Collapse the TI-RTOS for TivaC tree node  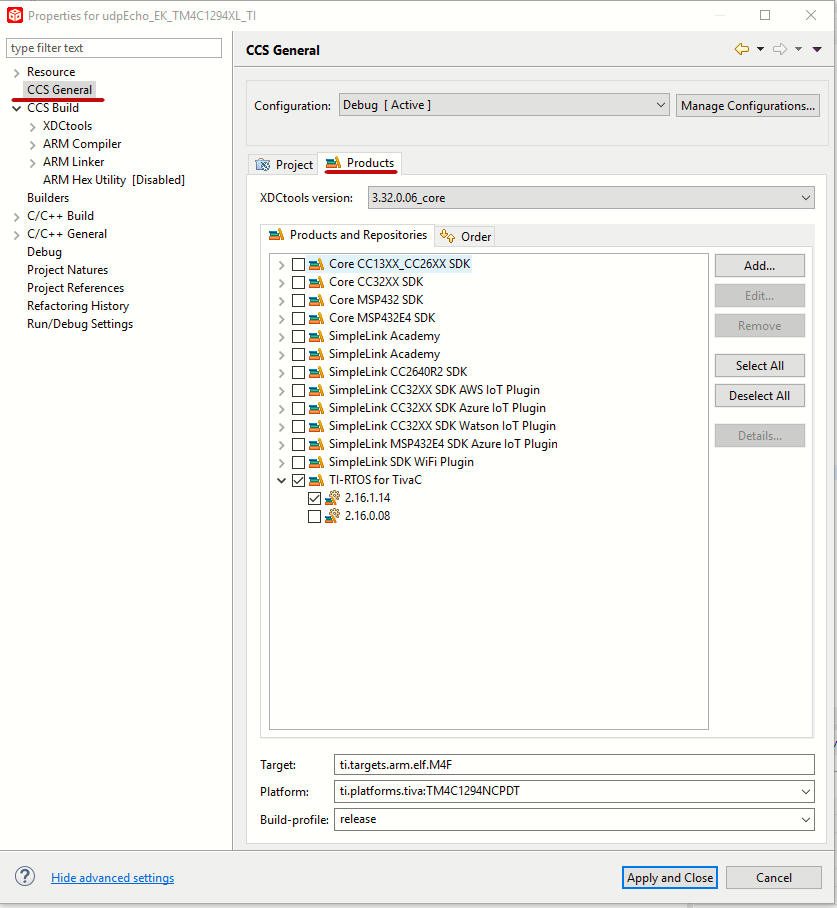(x=282, y=480)
